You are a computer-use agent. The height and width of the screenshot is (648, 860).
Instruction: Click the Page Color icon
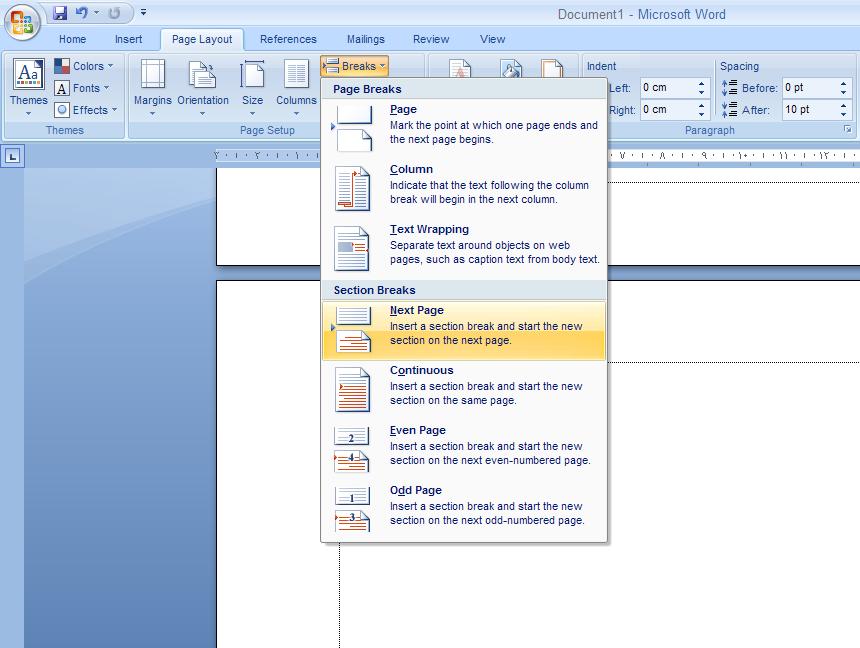click(511, 68)
